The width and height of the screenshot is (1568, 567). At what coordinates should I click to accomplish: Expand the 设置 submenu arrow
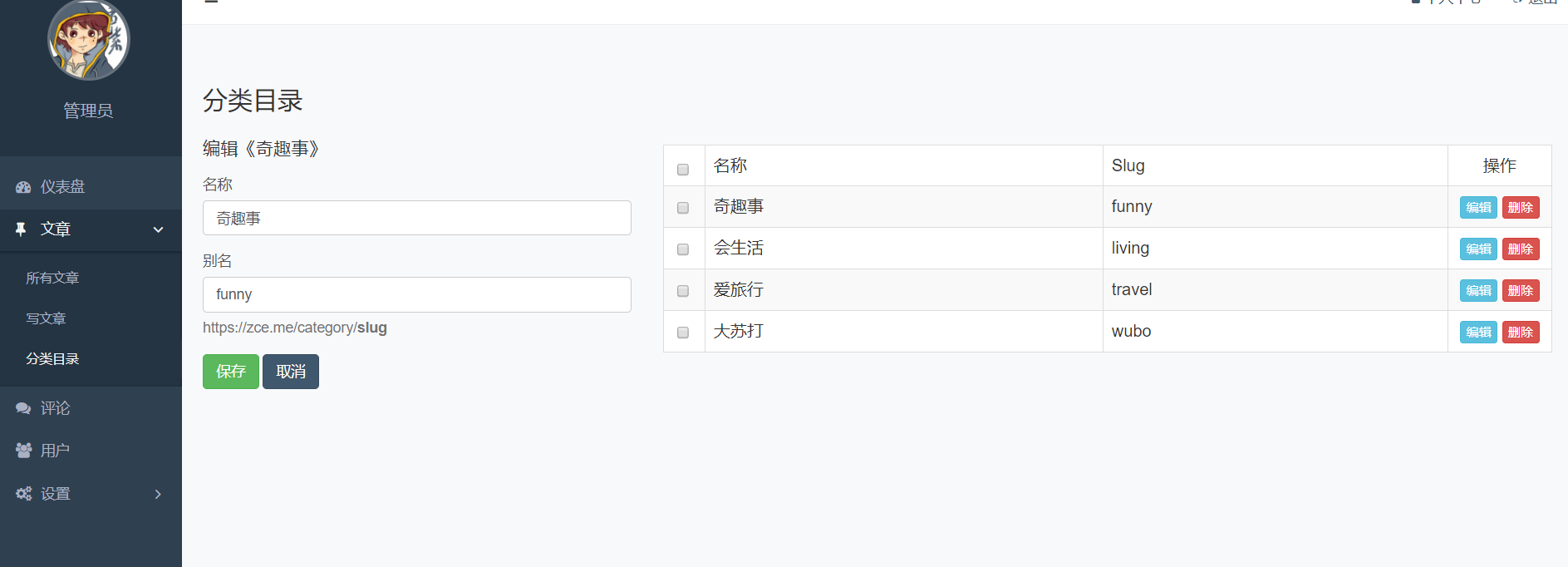click(158, 494)
